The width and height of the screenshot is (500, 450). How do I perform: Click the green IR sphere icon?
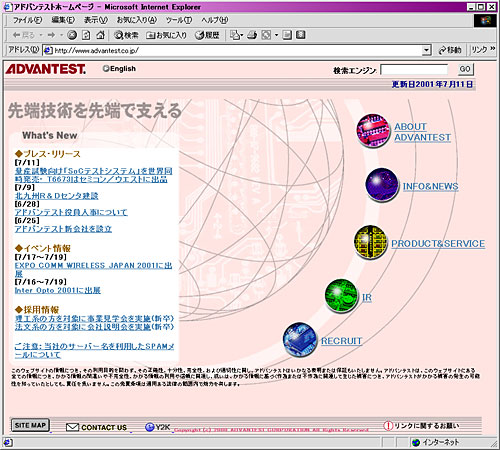tap(342, 296)
